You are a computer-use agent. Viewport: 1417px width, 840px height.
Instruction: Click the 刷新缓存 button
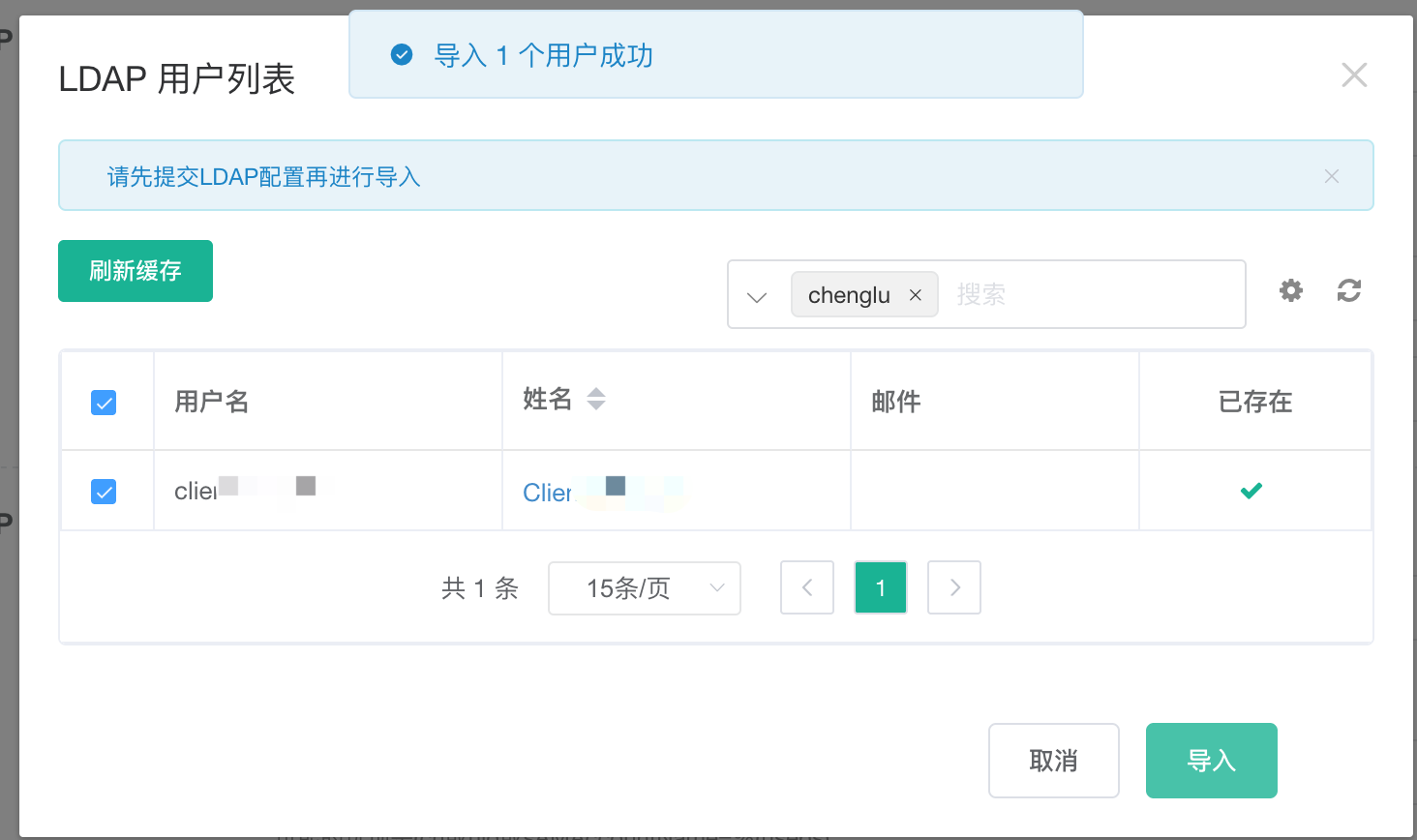coord(135,271)
